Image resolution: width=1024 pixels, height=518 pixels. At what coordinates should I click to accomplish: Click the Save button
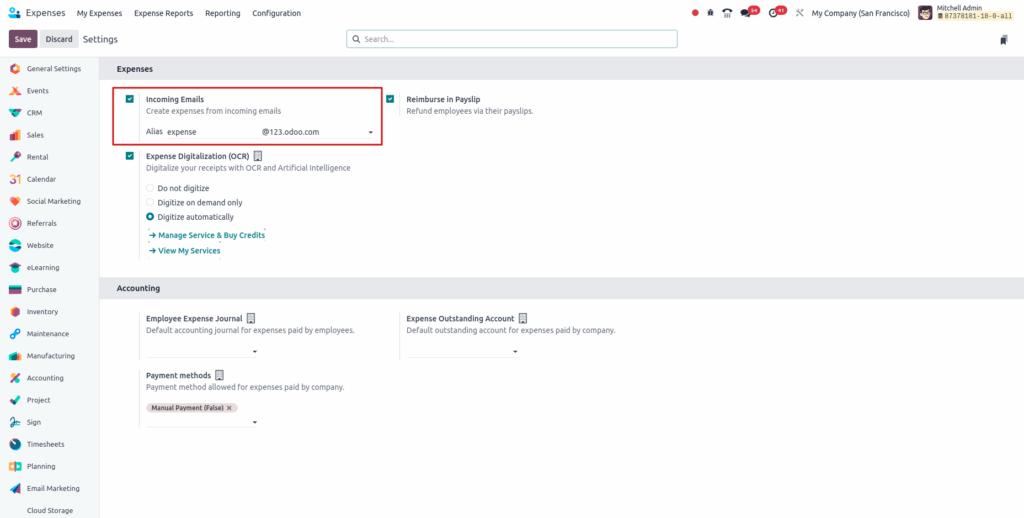click(23, 39)
